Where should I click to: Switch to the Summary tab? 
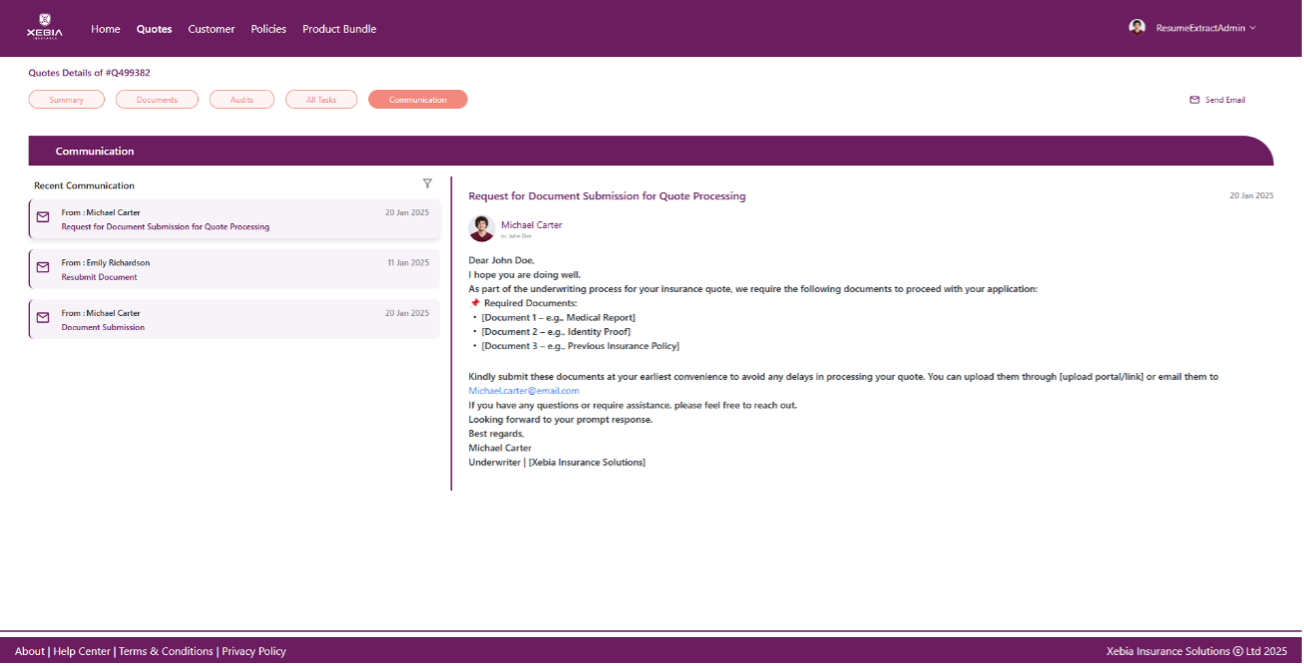click(x=67, y=100)
